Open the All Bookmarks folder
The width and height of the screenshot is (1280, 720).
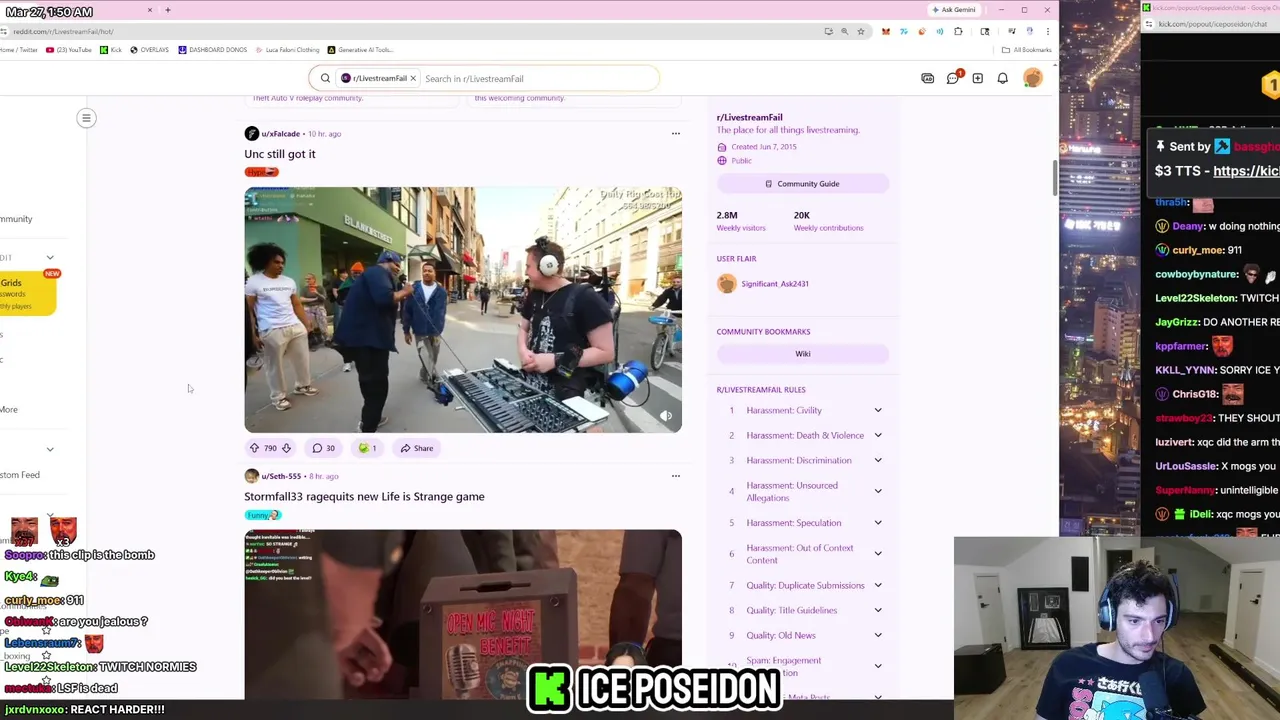(1028, 50)
